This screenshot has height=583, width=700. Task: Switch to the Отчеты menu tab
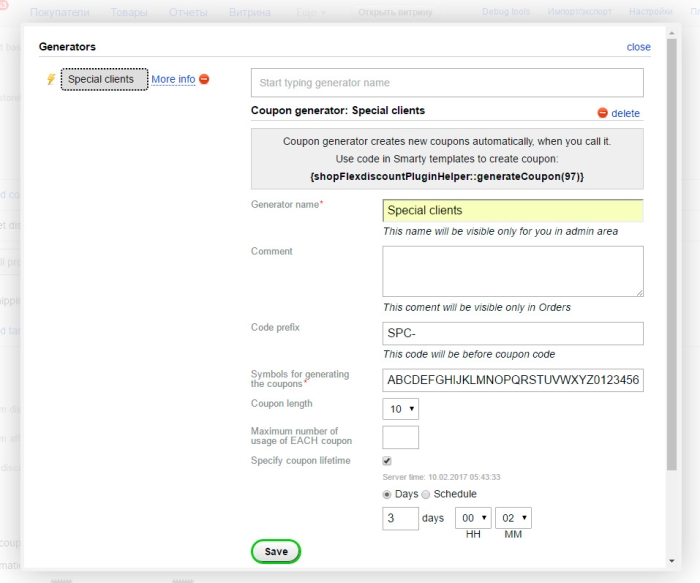tap(187, 13)
